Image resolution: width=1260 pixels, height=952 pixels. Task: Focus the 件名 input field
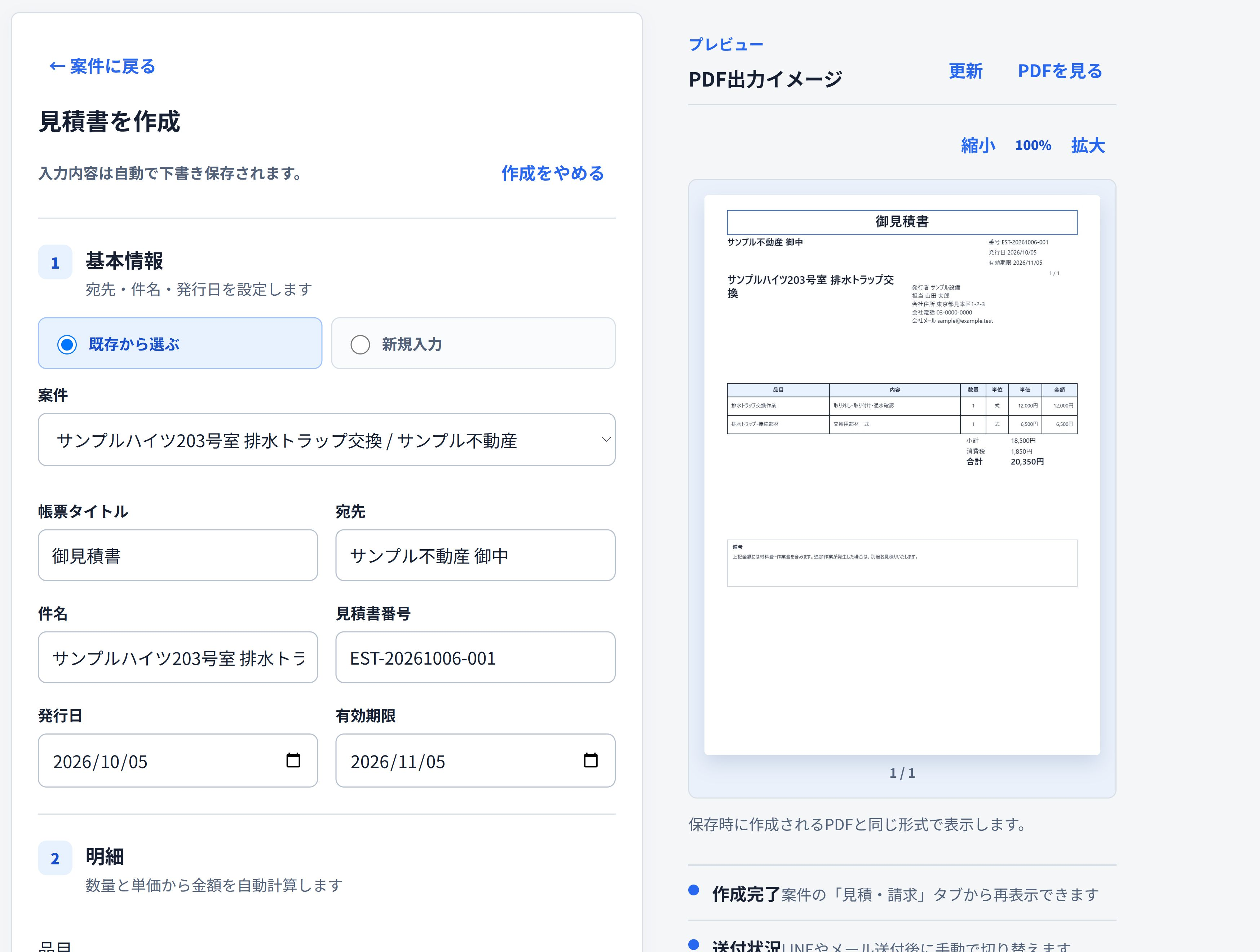pos(178,657)
